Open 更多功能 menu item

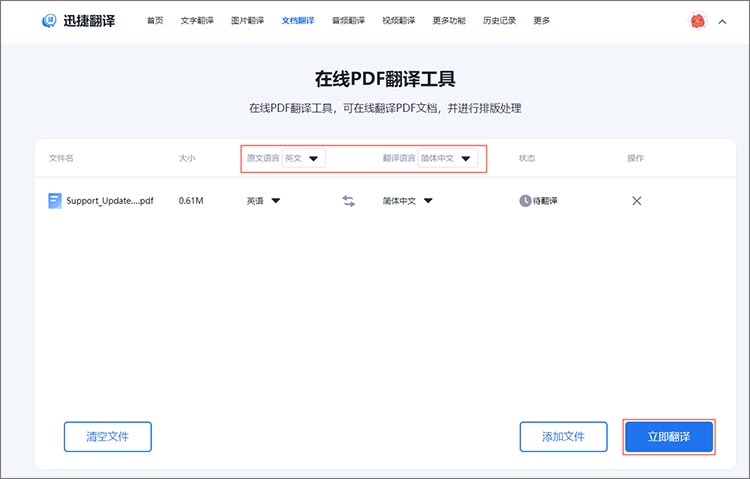(x=449, y=21)
